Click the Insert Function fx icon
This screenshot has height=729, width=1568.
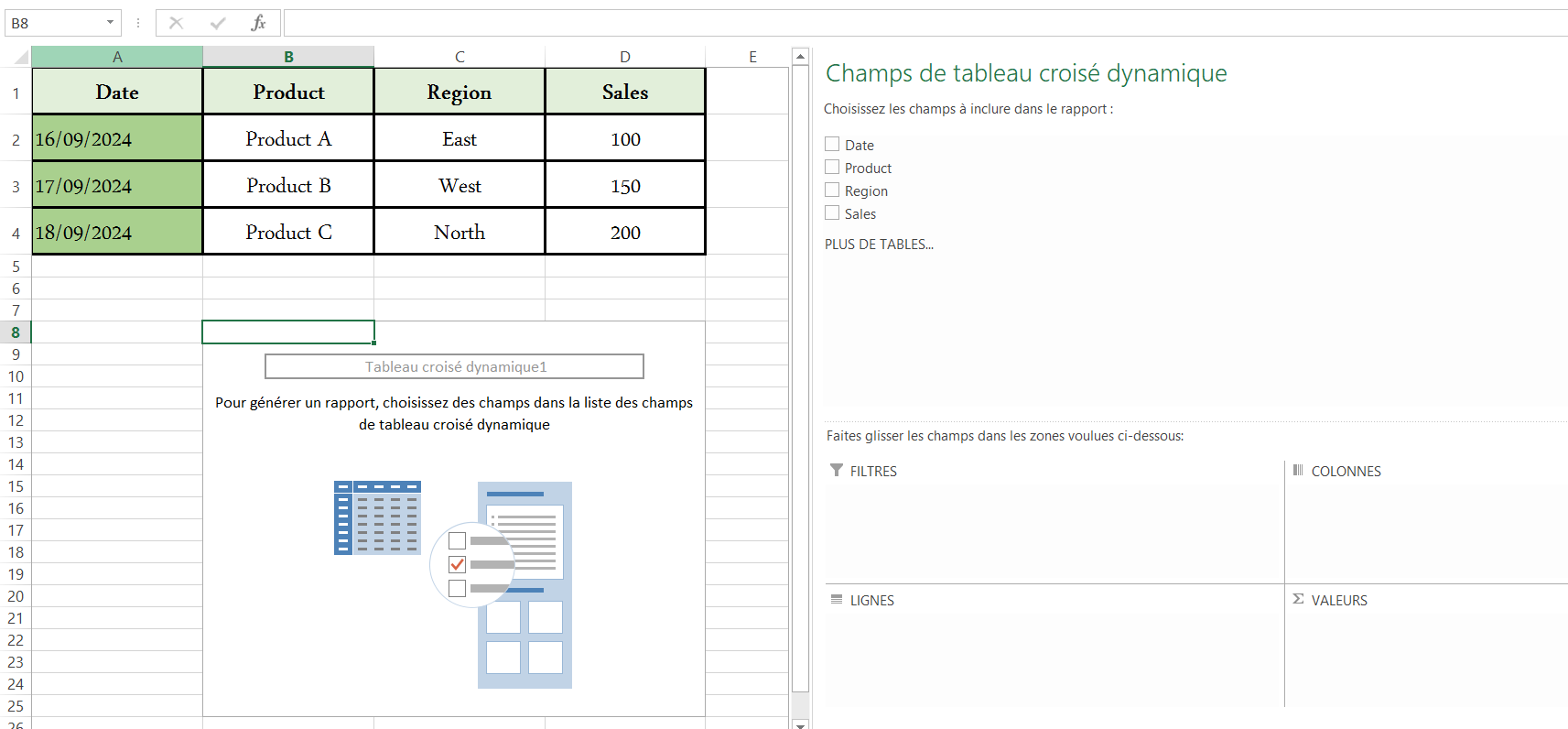tap(258, 23)
